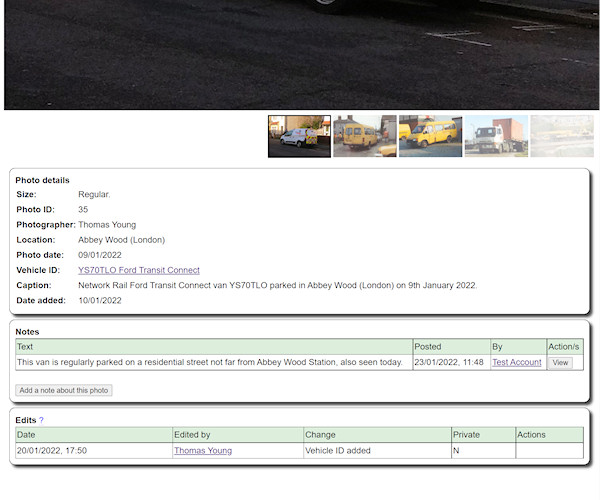Select the faded last thumbnail
This screenshot has width=600, height=500.
pos(561,137)
